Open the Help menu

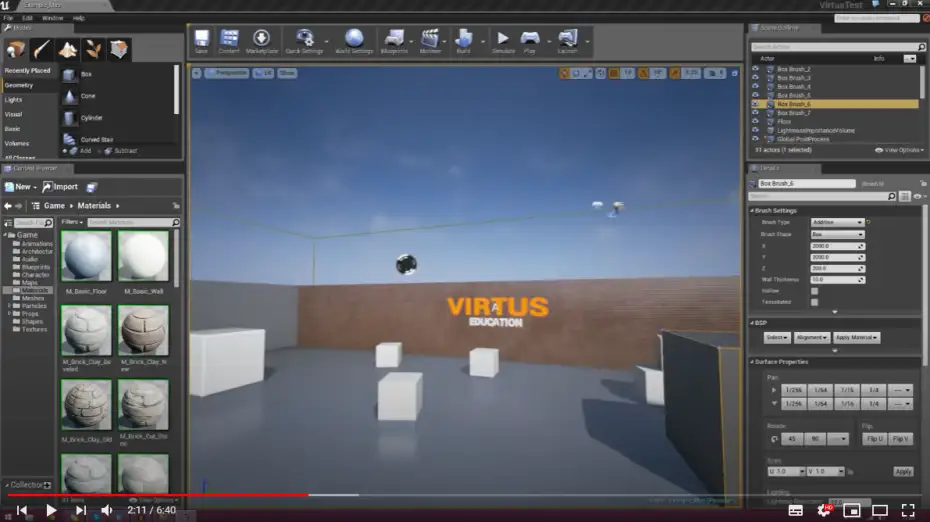point(78,18)
